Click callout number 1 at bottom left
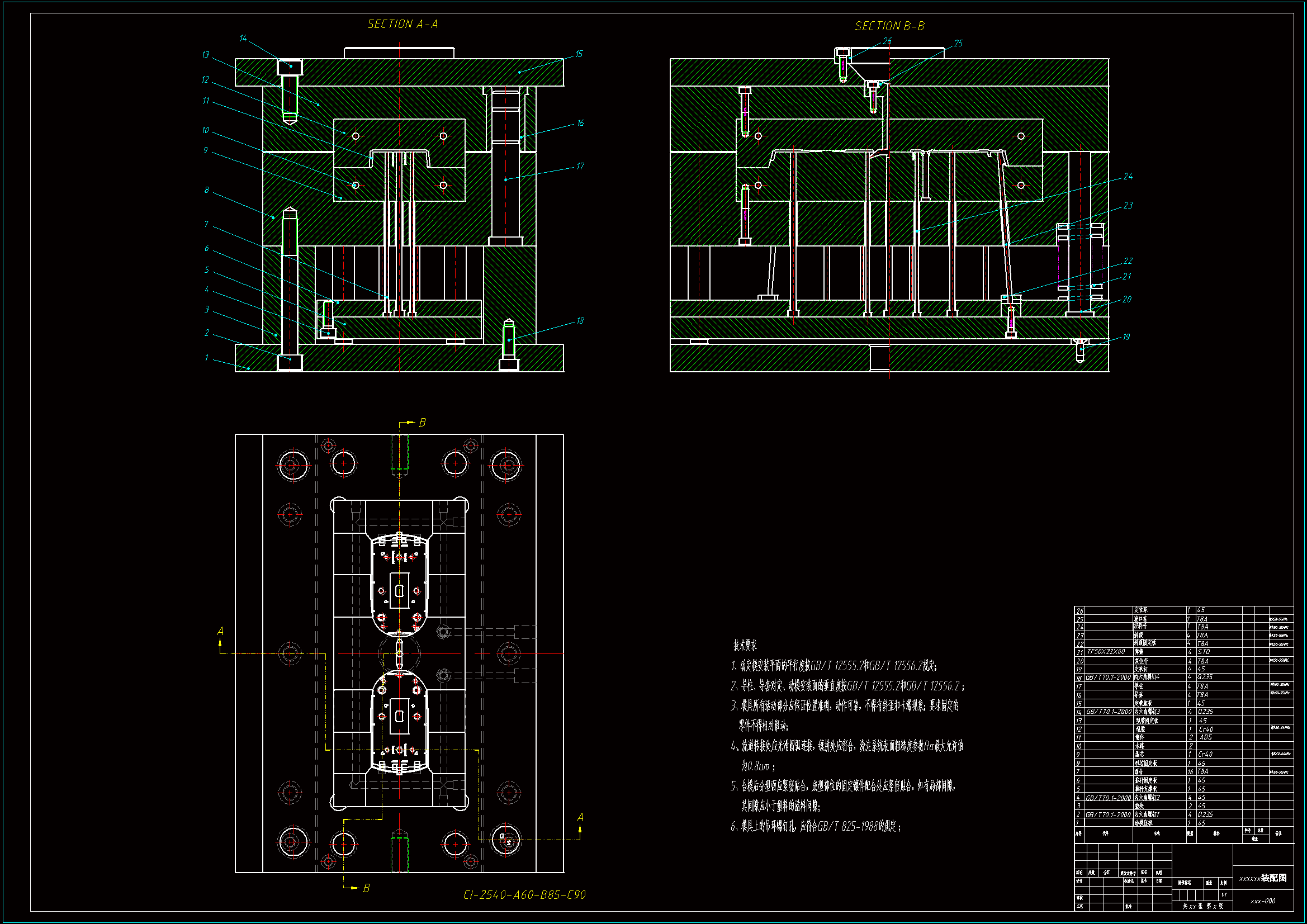 [207, 358]
